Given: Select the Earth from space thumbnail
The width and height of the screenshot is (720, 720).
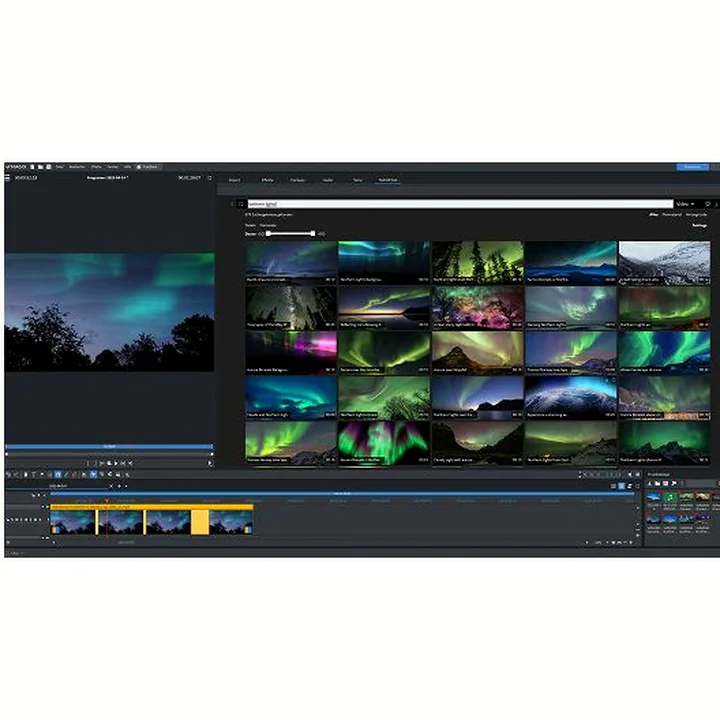Looking at the screenshot, I should [570, 398].
